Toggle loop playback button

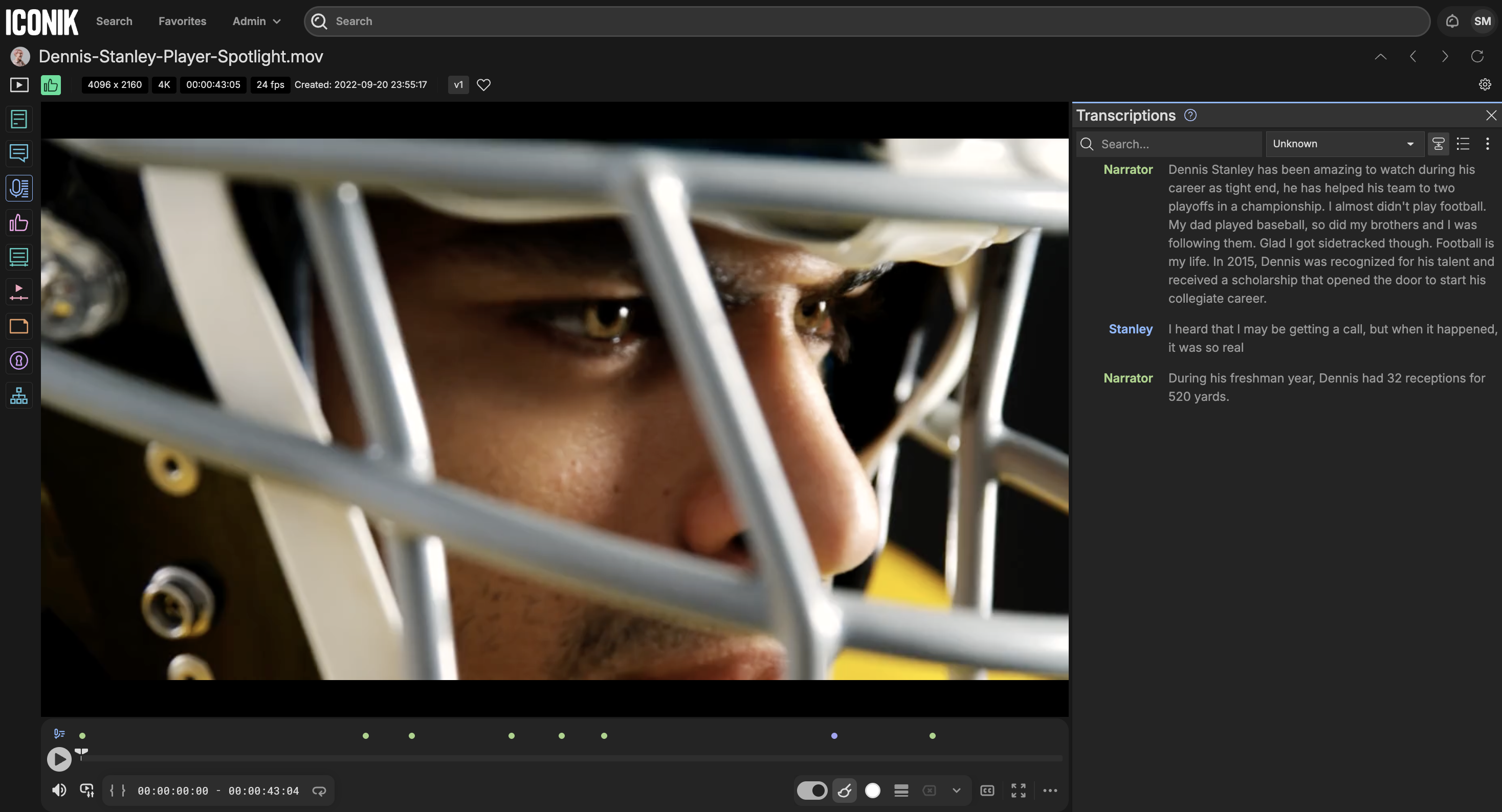pos(319,791)
